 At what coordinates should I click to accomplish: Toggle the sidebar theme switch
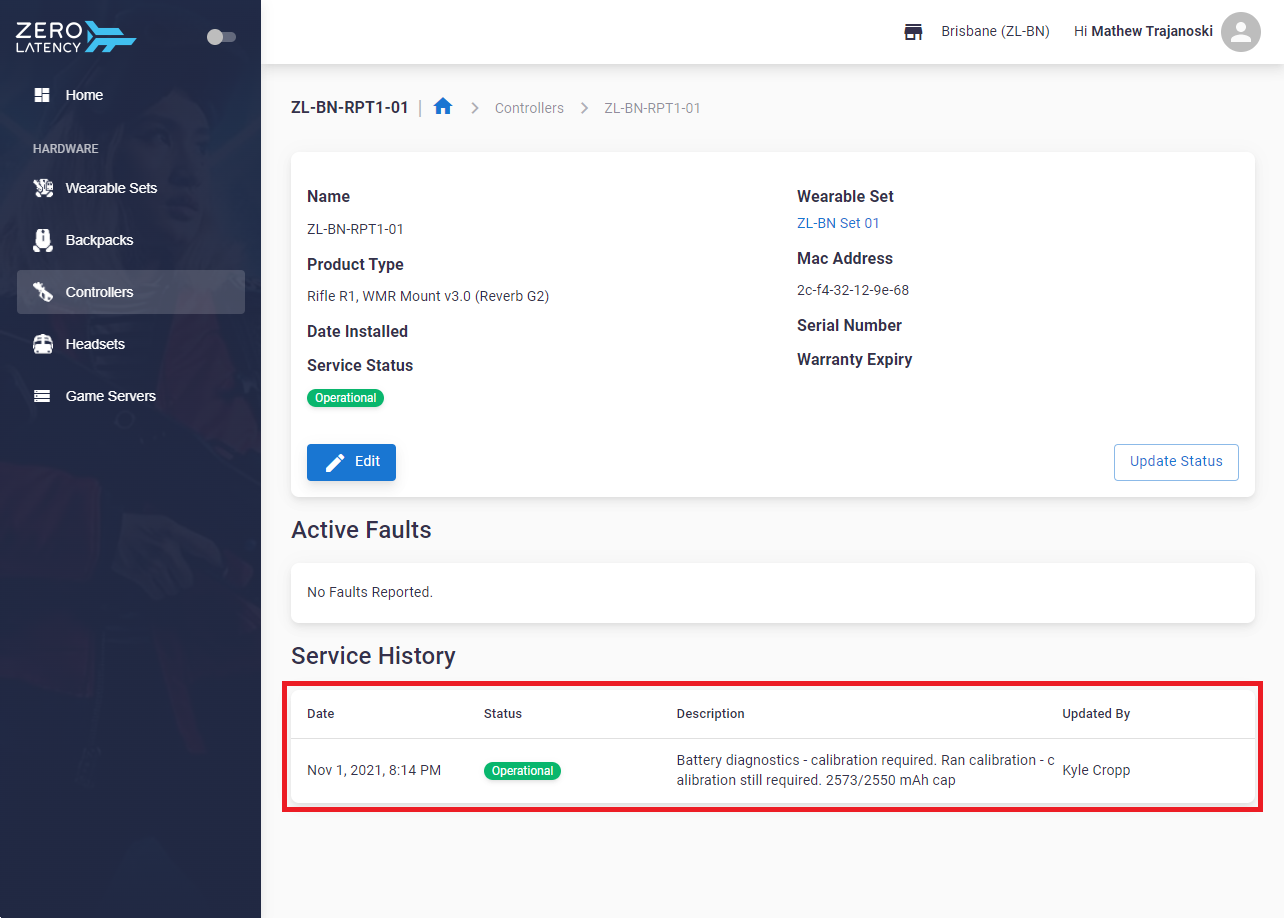click(x=221, y=37)
